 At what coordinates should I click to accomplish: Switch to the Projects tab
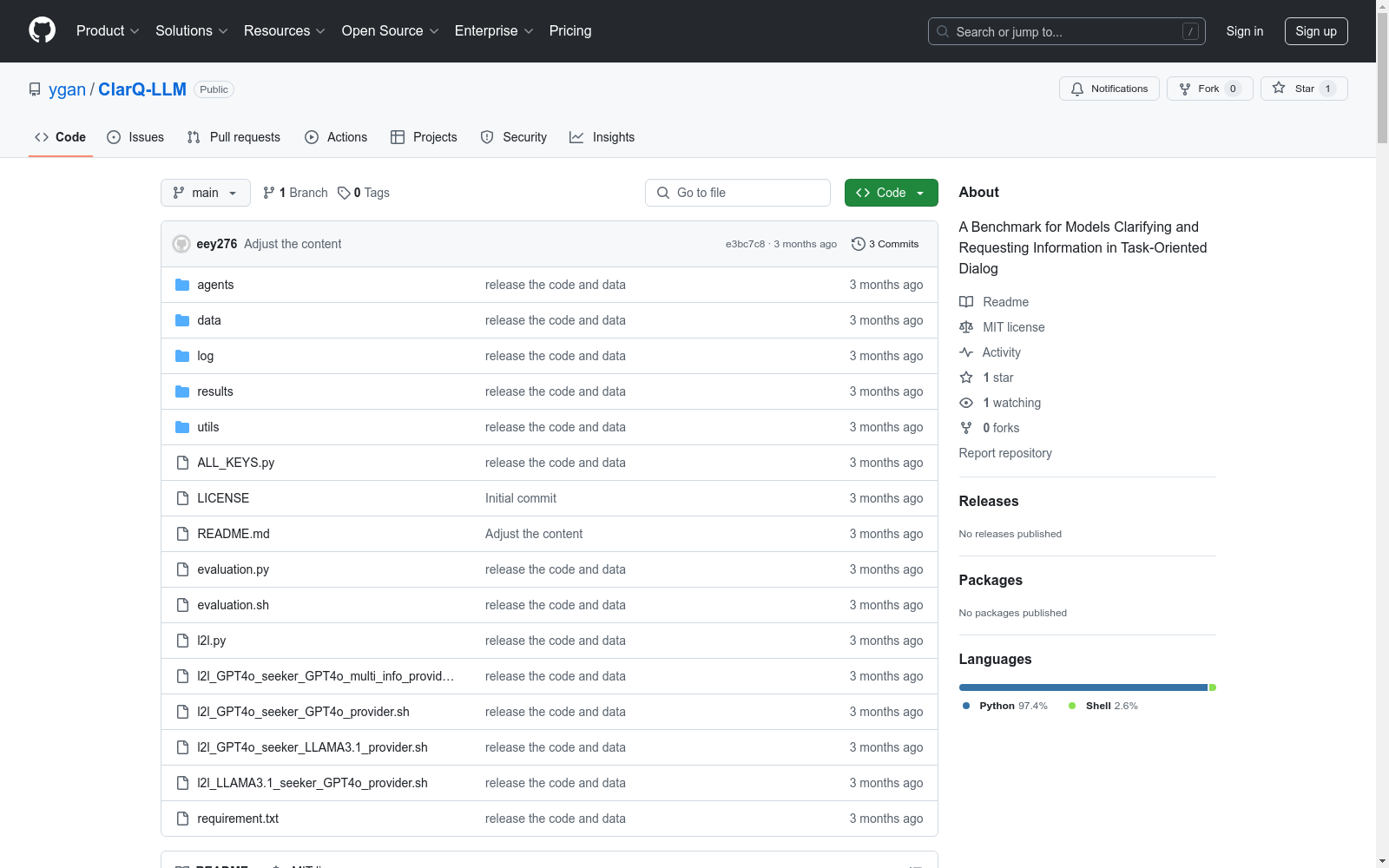click(424, 137)
